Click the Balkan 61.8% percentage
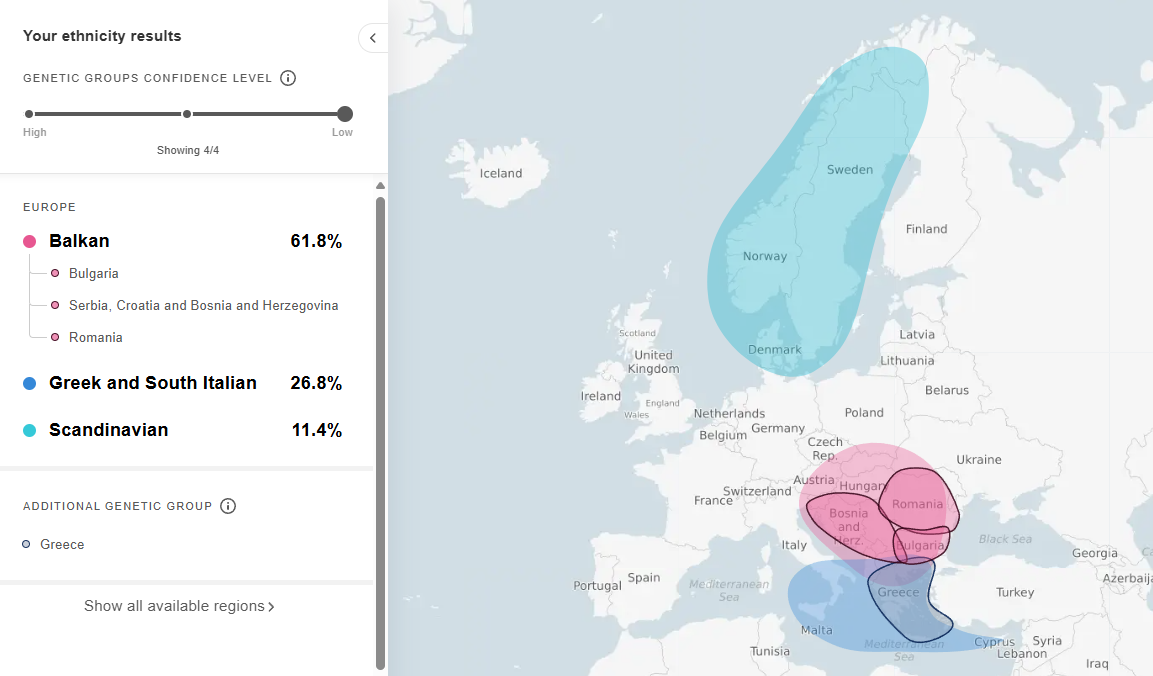1153x676 pixels. coord(316,241)
